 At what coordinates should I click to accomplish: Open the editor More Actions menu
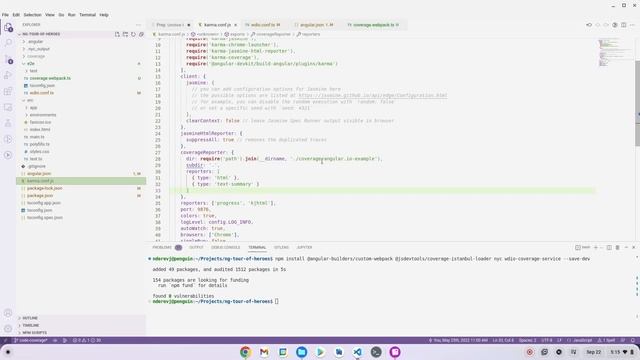632,25
